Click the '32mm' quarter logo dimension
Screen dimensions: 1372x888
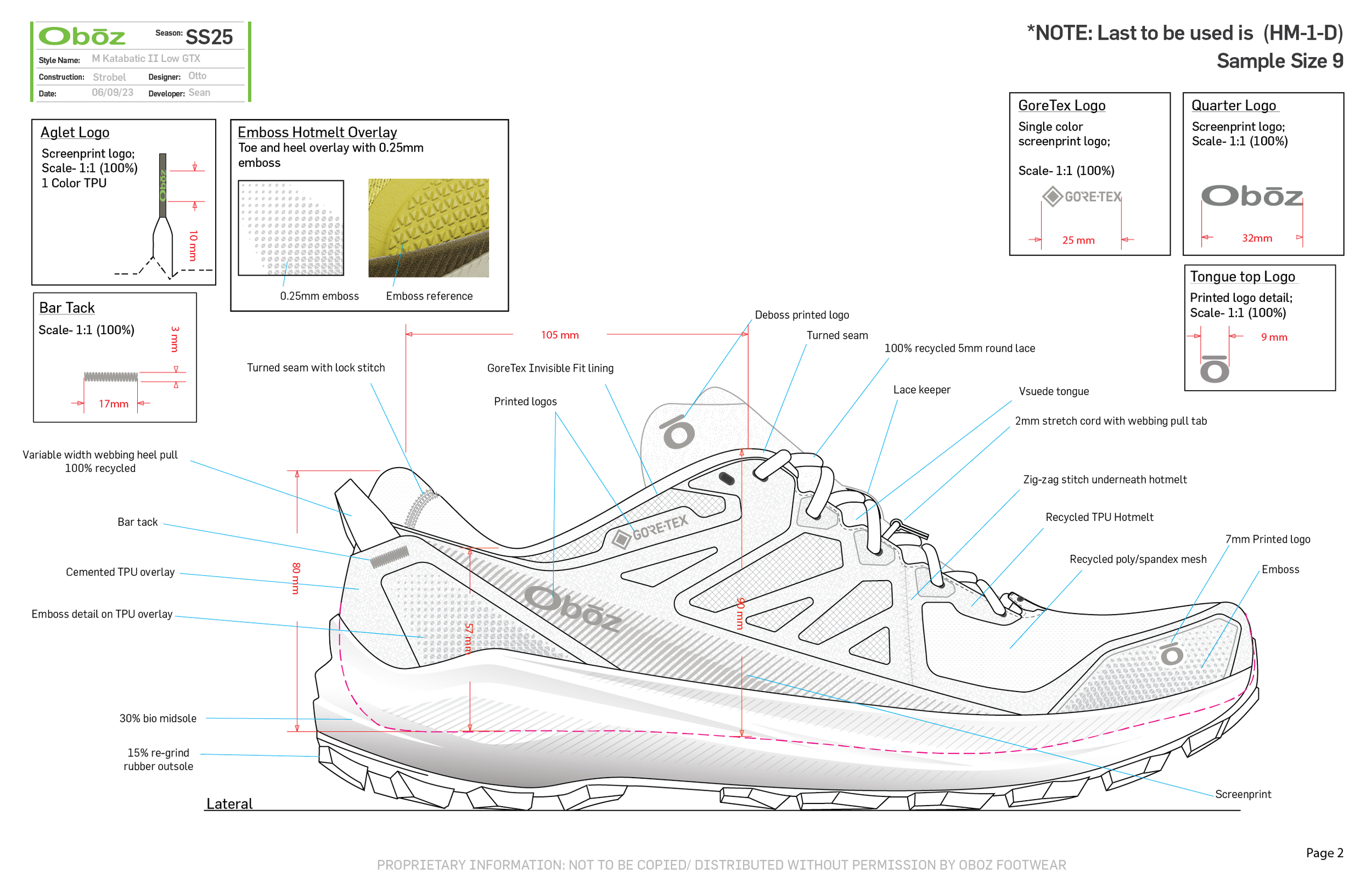coord(1257,238)
